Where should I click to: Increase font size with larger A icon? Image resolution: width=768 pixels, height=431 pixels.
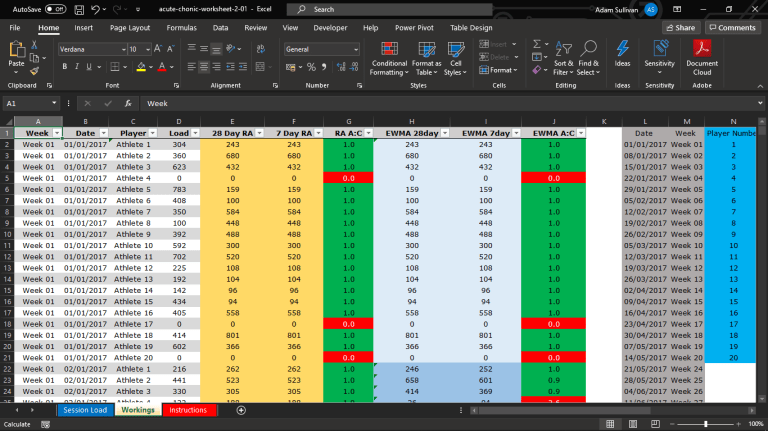(x=158, y=49)
